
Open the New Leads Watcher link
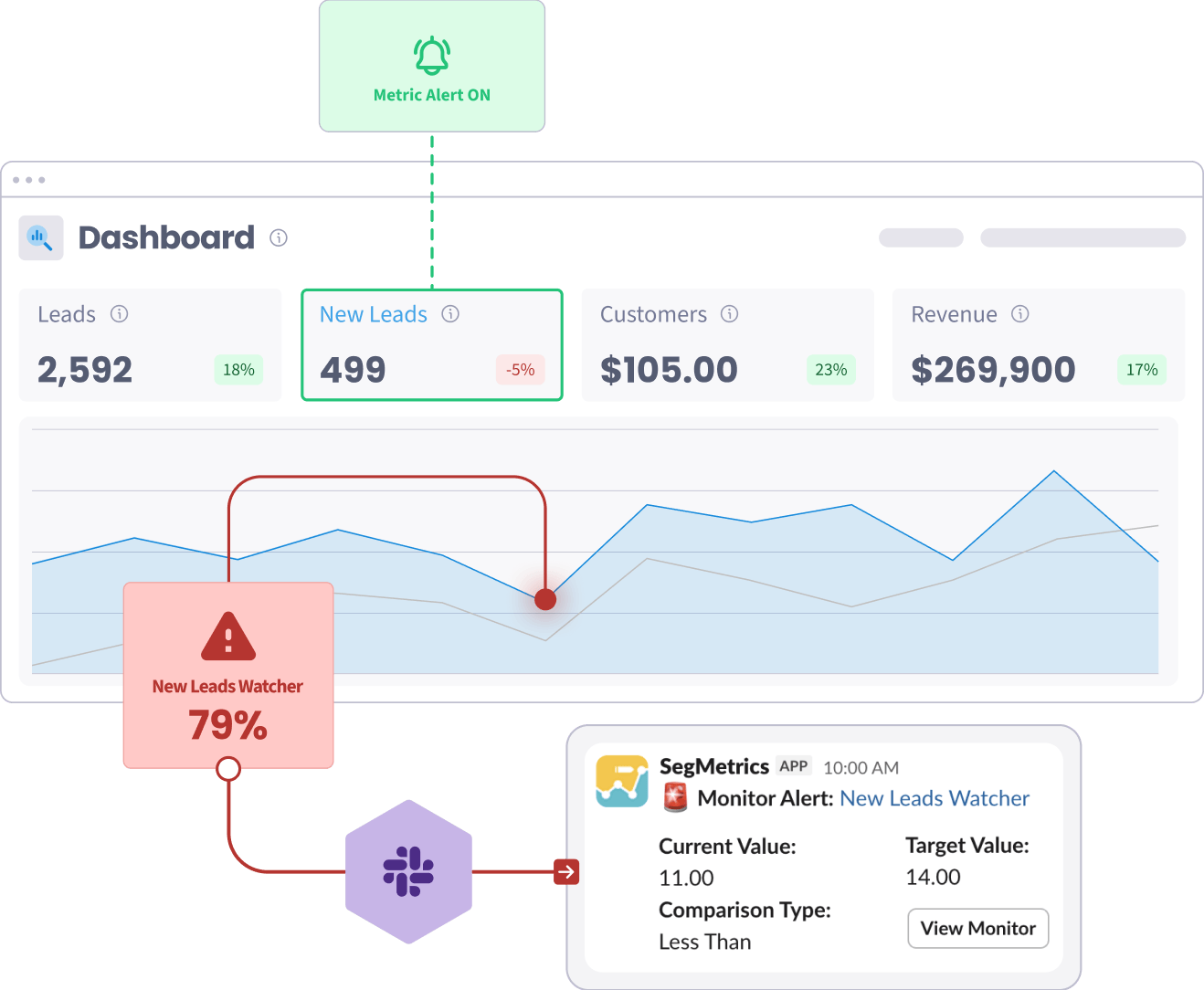tap(934, 798)
